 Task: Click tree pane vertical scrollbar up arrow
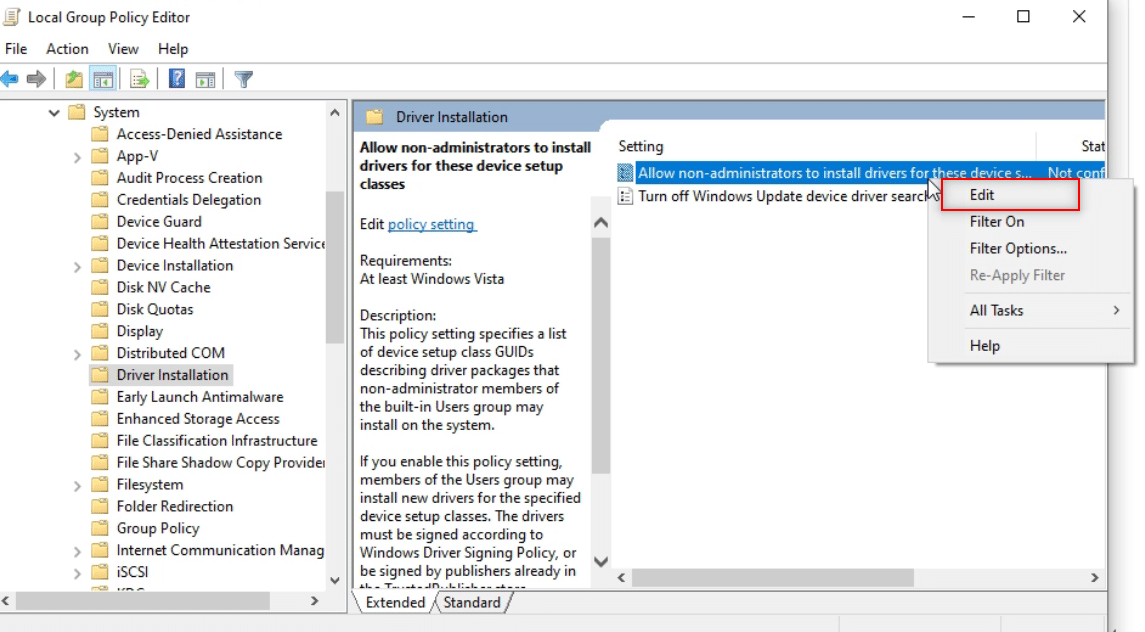point(334,113)
